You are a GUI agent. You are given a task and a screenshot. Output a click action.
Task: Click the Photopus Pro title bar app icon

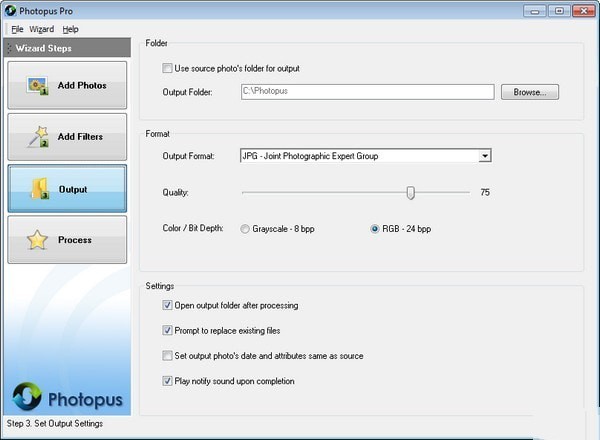coord(10,11)
